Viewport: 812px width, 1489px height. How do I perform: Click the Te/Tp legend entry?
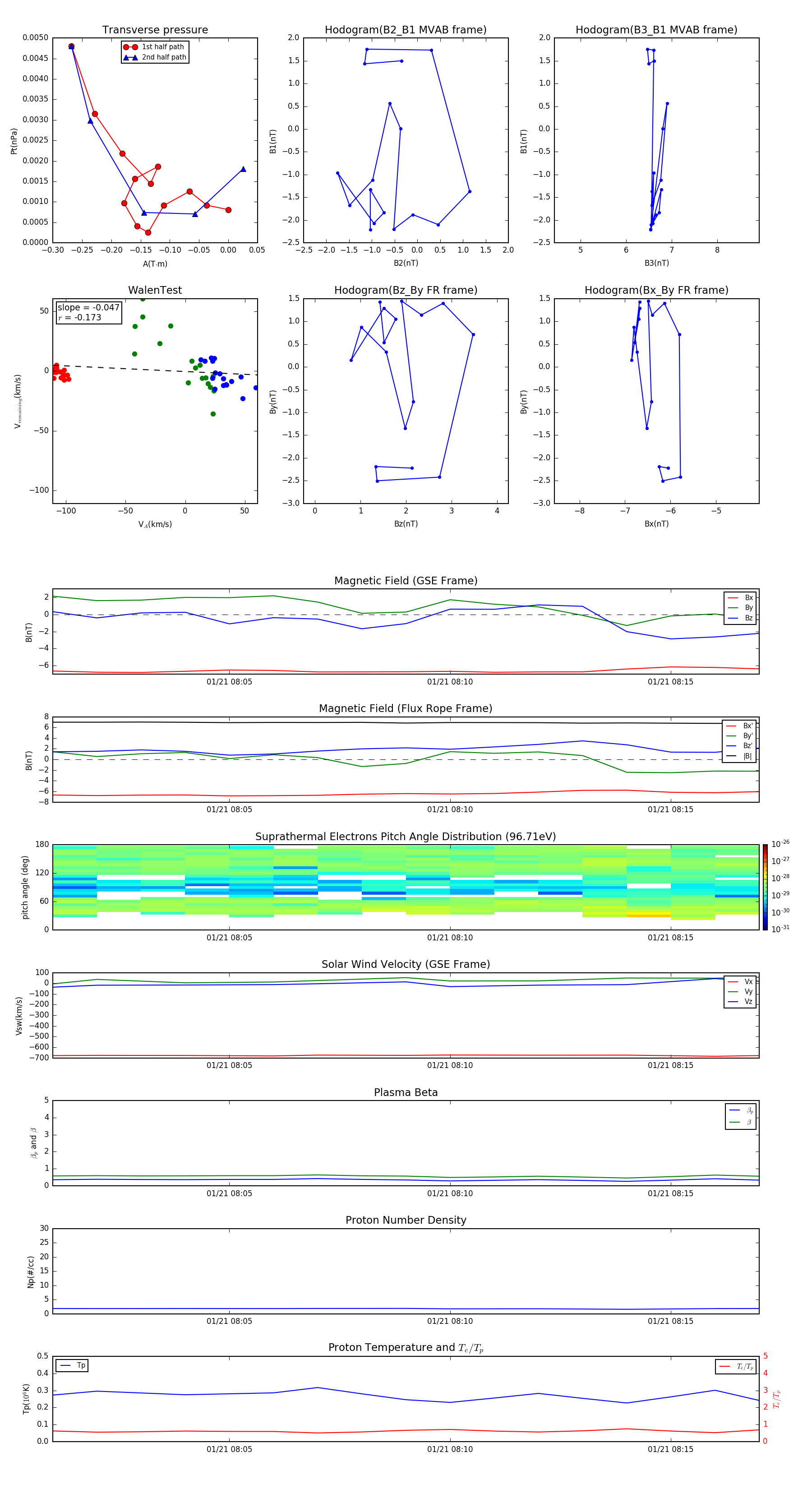coord(737,1366)
